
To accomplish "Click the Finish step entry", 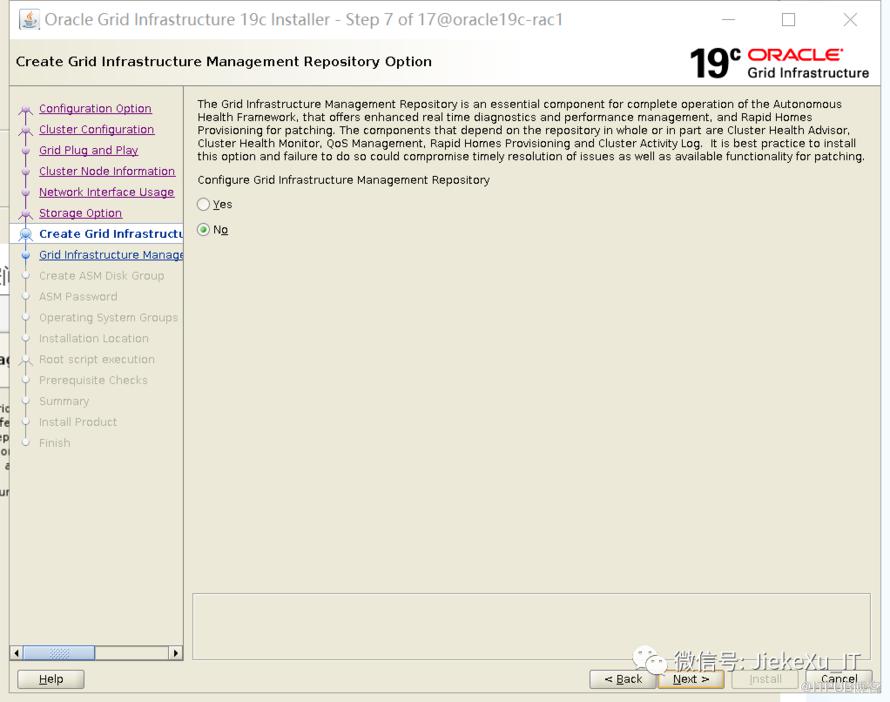I will 54,443.
